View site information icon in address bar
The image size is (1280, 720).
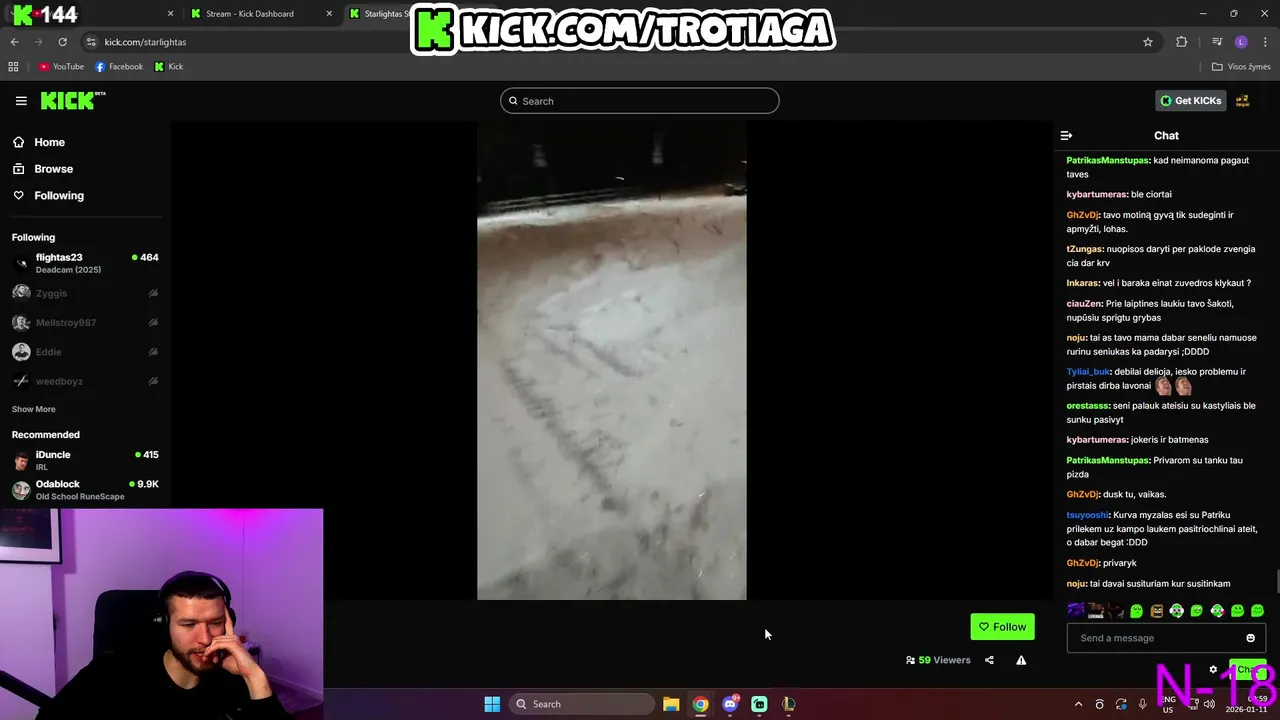91,42
